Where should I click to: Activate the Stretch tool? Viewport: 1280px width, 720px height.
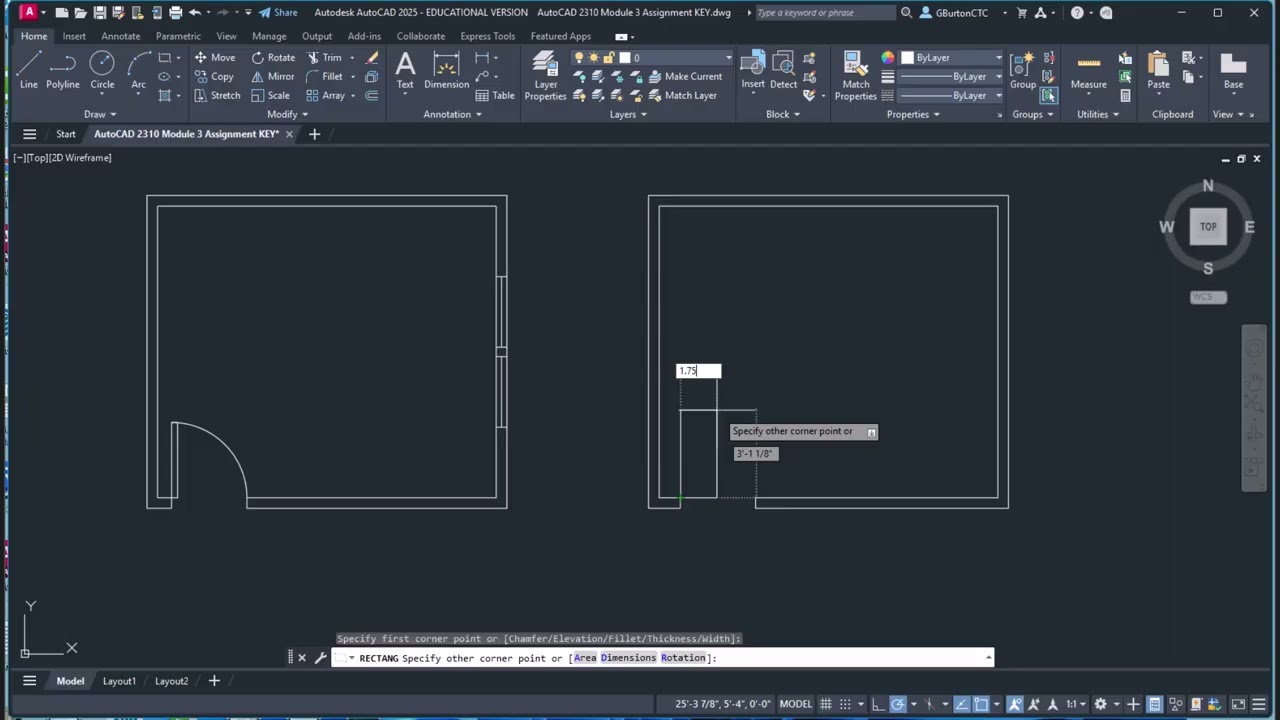click(217, 95)
